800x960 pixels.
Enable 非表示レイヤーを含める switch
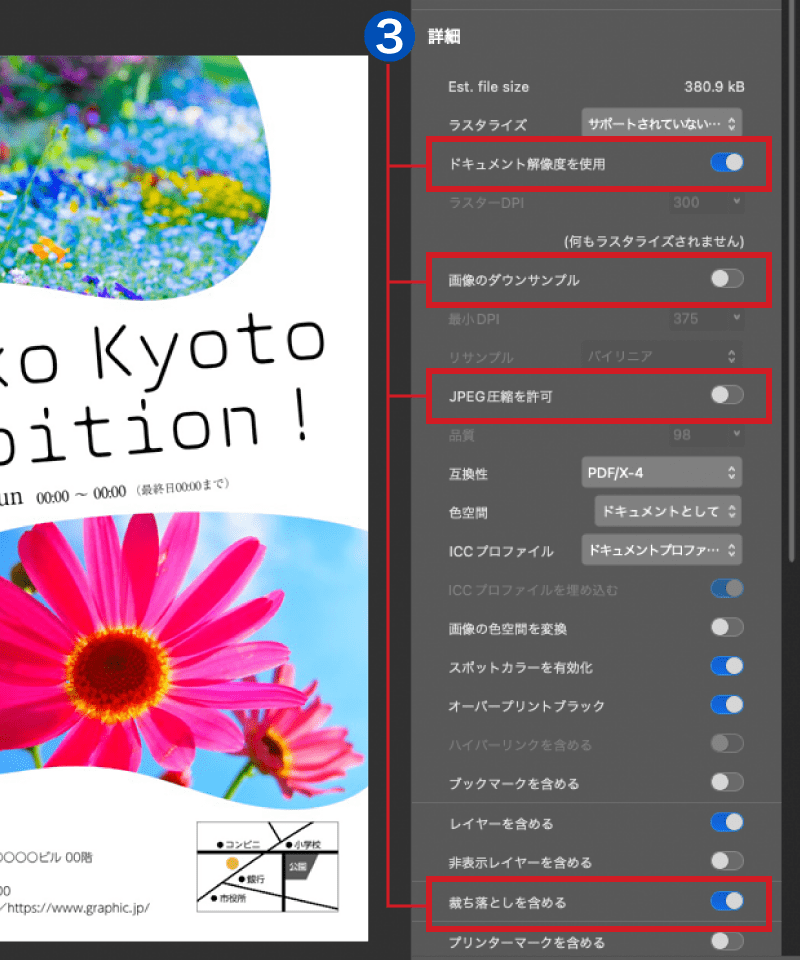tap(726, 861)
